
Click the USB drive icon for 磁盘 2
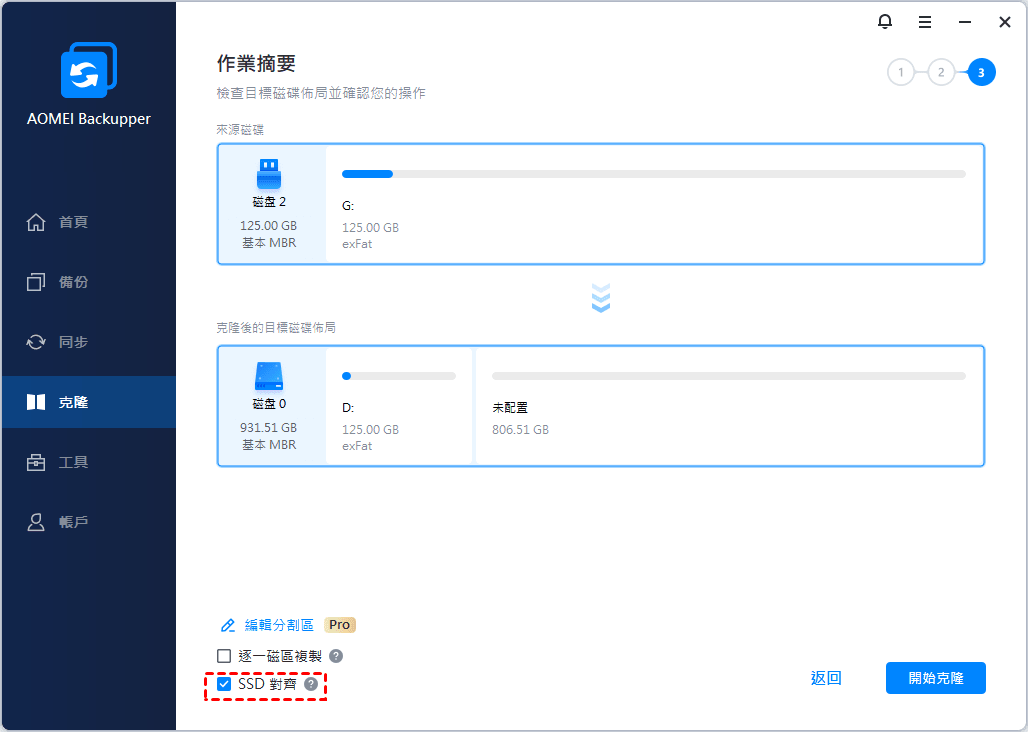coord(269,174)
